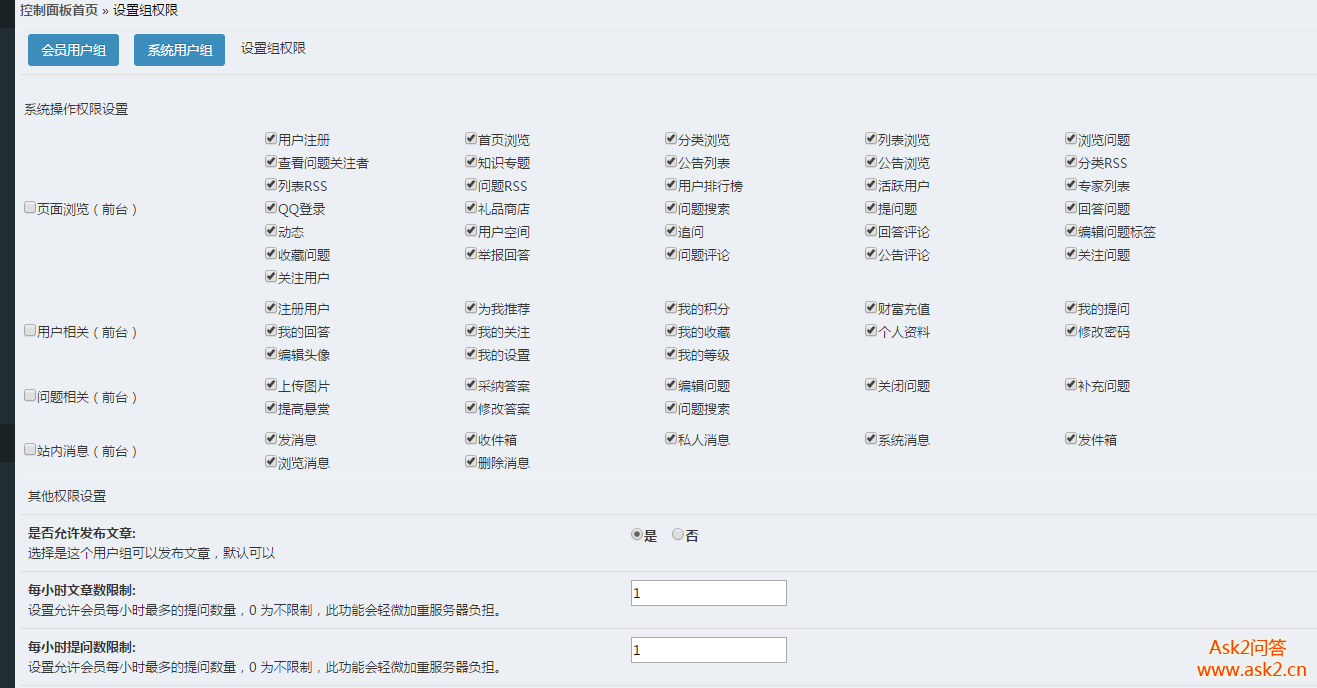
Task: Uncheck the 删除消息 permission
Action: [471, 462]
